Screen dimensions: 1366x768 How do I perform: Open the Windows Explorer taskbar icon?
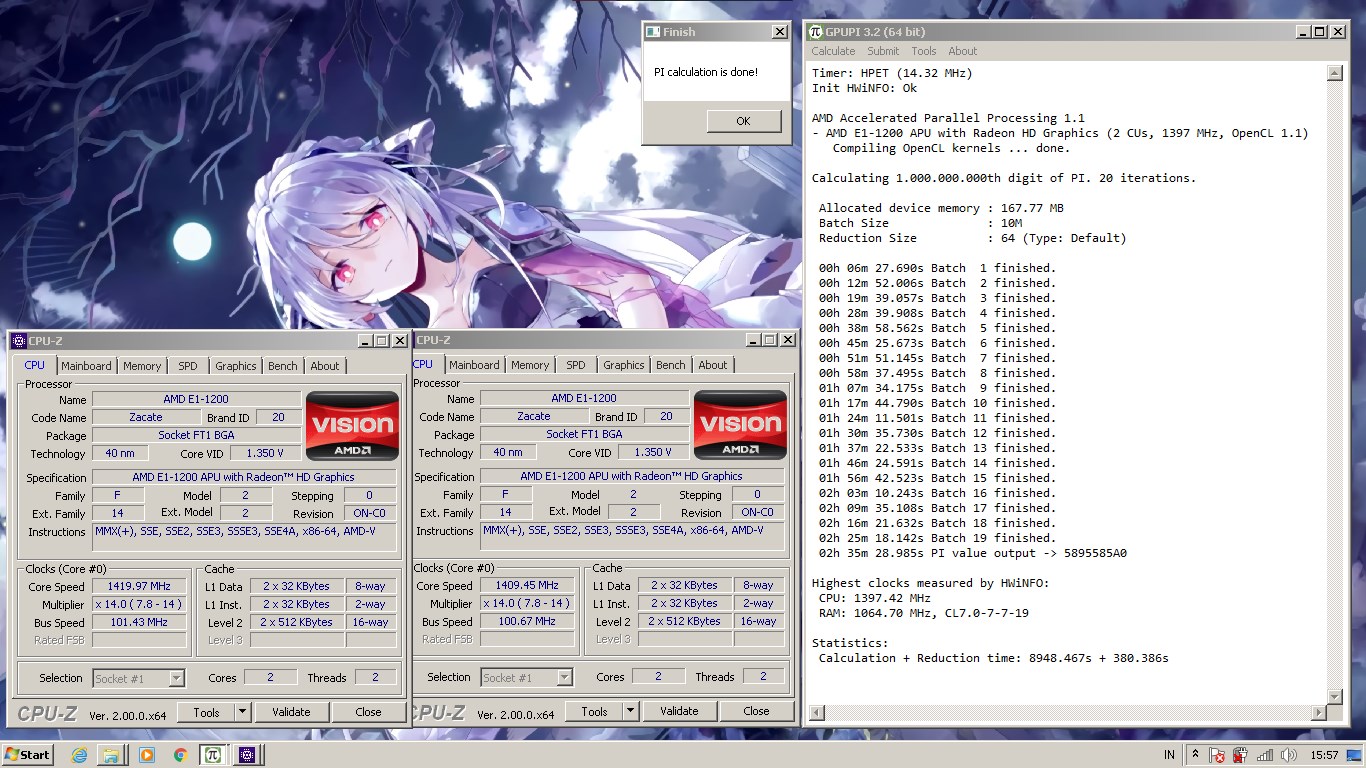[x=111, y=755]
